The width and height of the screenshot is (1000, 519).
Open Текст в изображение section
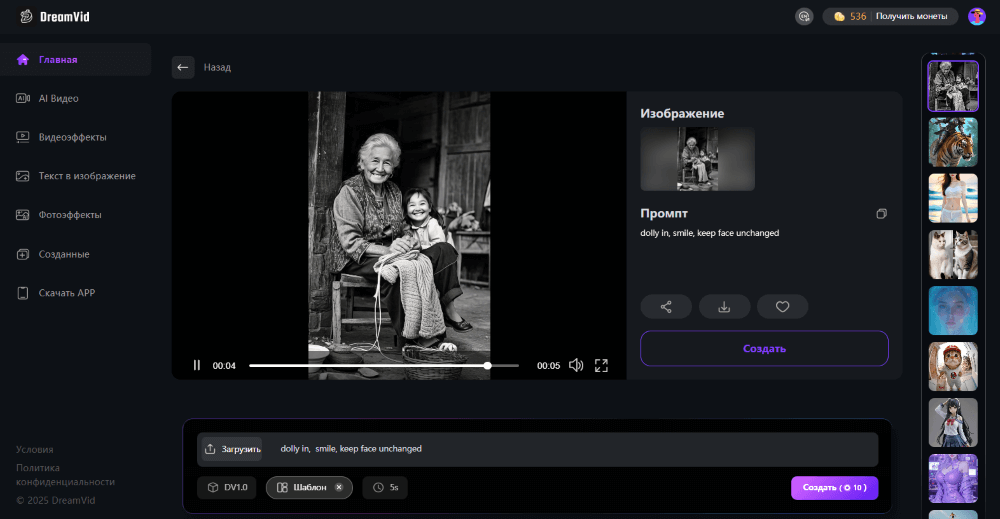pos(75,176)
